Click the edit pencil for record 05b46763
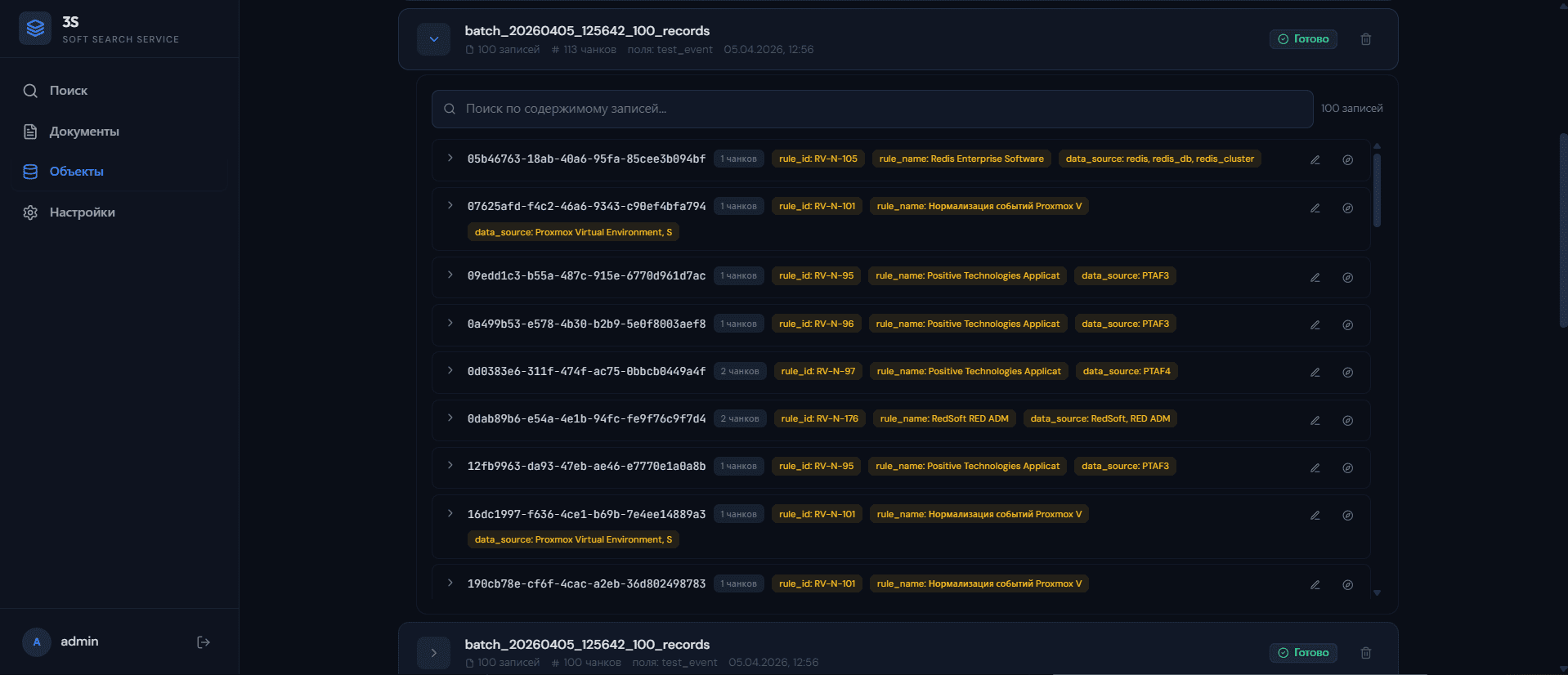The height and width of the screenshot is (675, 1568). [x=1315, y=160]
